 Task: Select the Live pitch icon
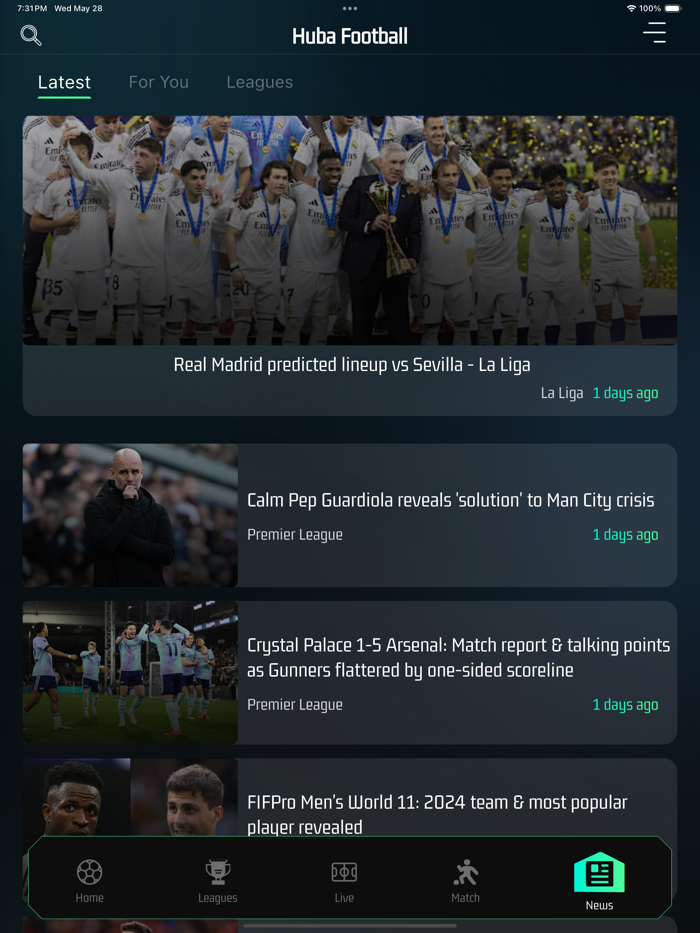point(344,872)
